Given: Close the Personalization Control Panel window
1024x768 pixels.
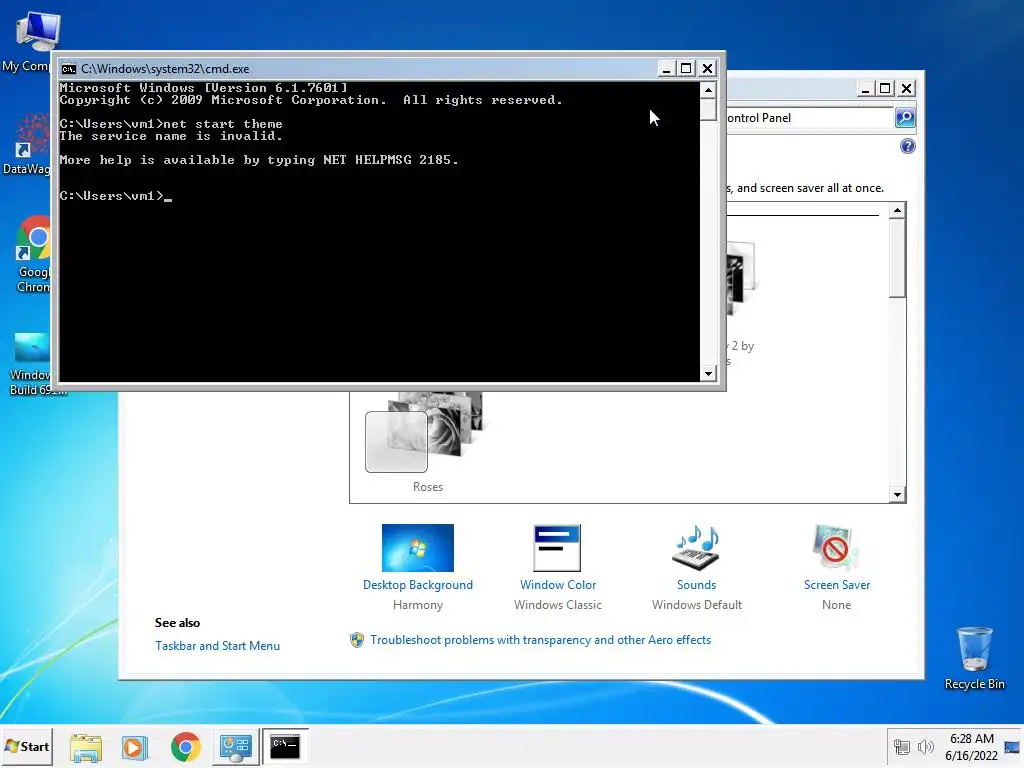Looking at the screenshot, I should [x=906, y=88].
